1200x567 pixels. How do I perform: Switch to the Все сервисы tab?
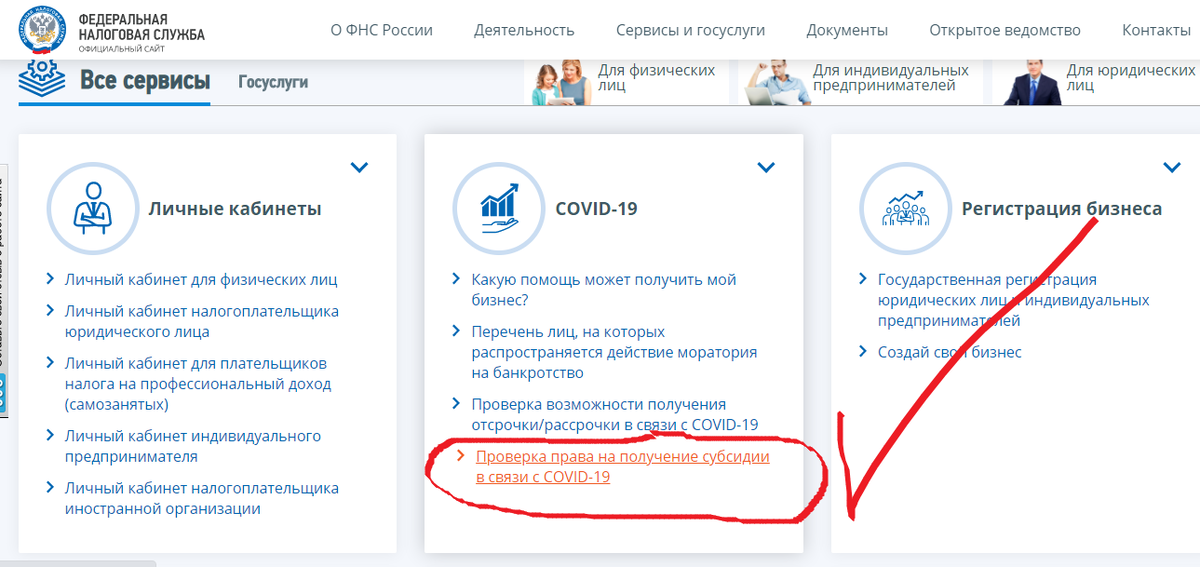pyautogui.click(x=145, y=82)
